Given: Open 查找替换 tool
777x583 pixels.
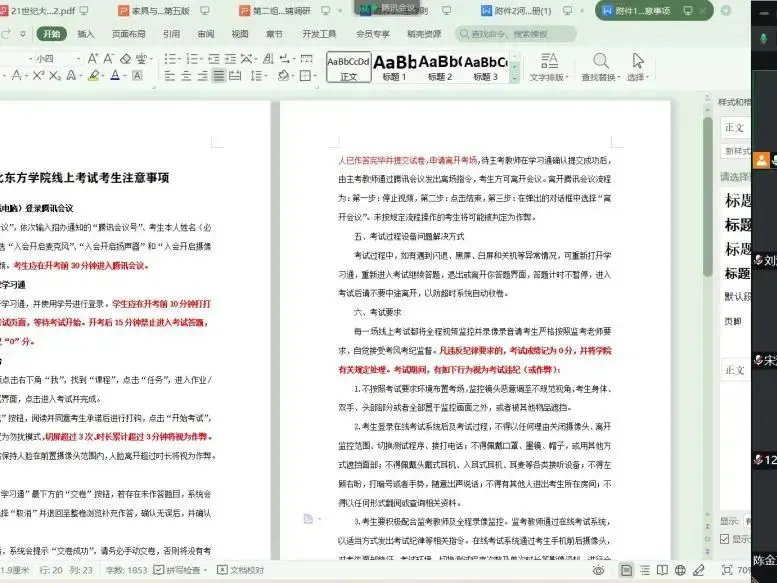Looking at the screenshot, I should click(x=601, y=67).
